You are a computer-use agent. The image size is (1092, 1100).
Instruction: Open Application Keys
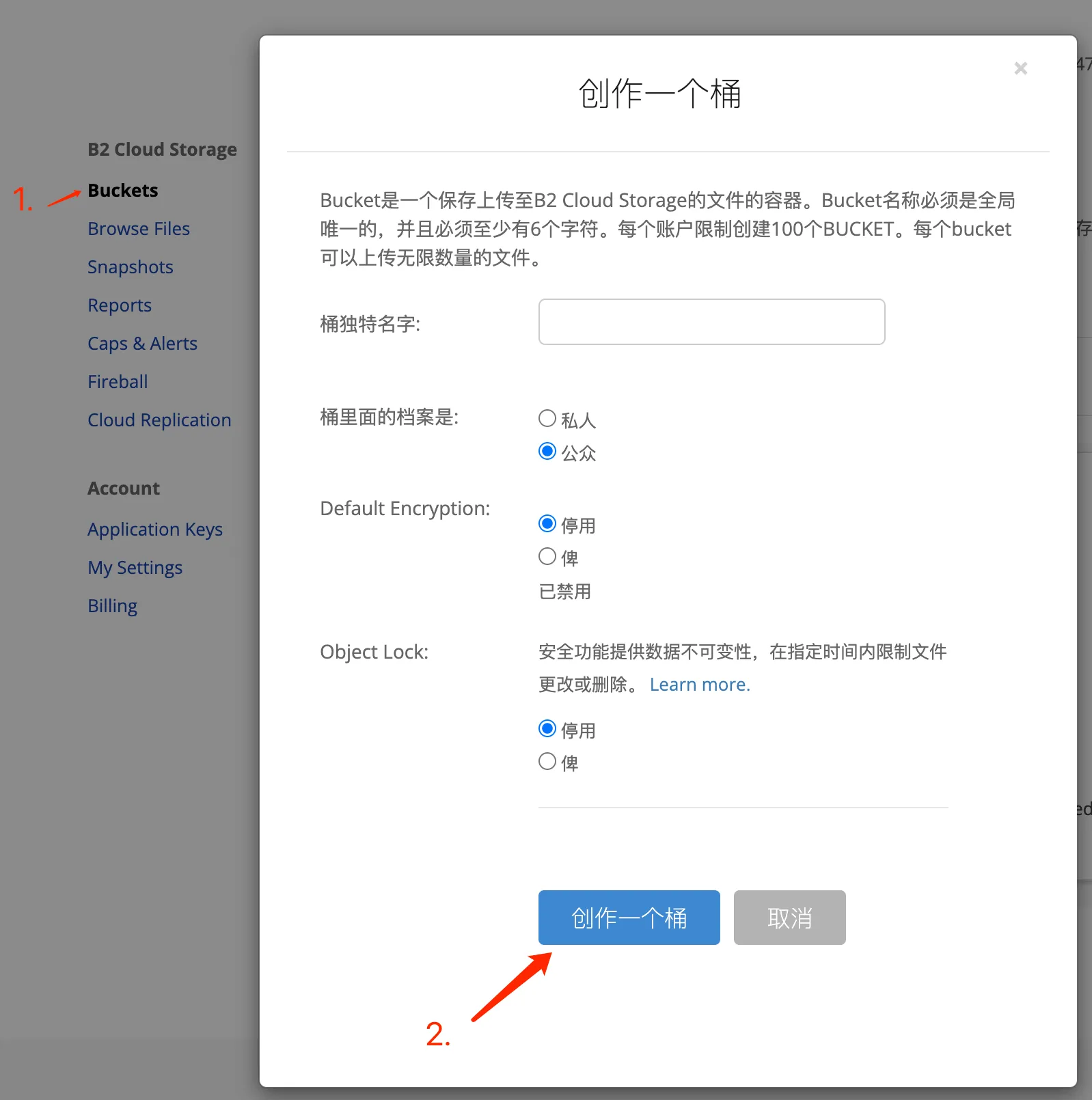(155, 530)
